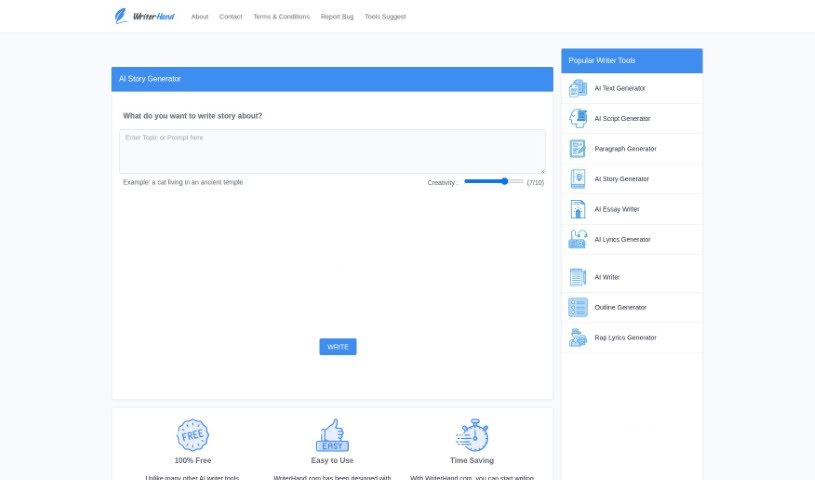815x480 pixels.
Task: Click the Rap Lyrics Generator icon
Action: (x=577, y=338)
